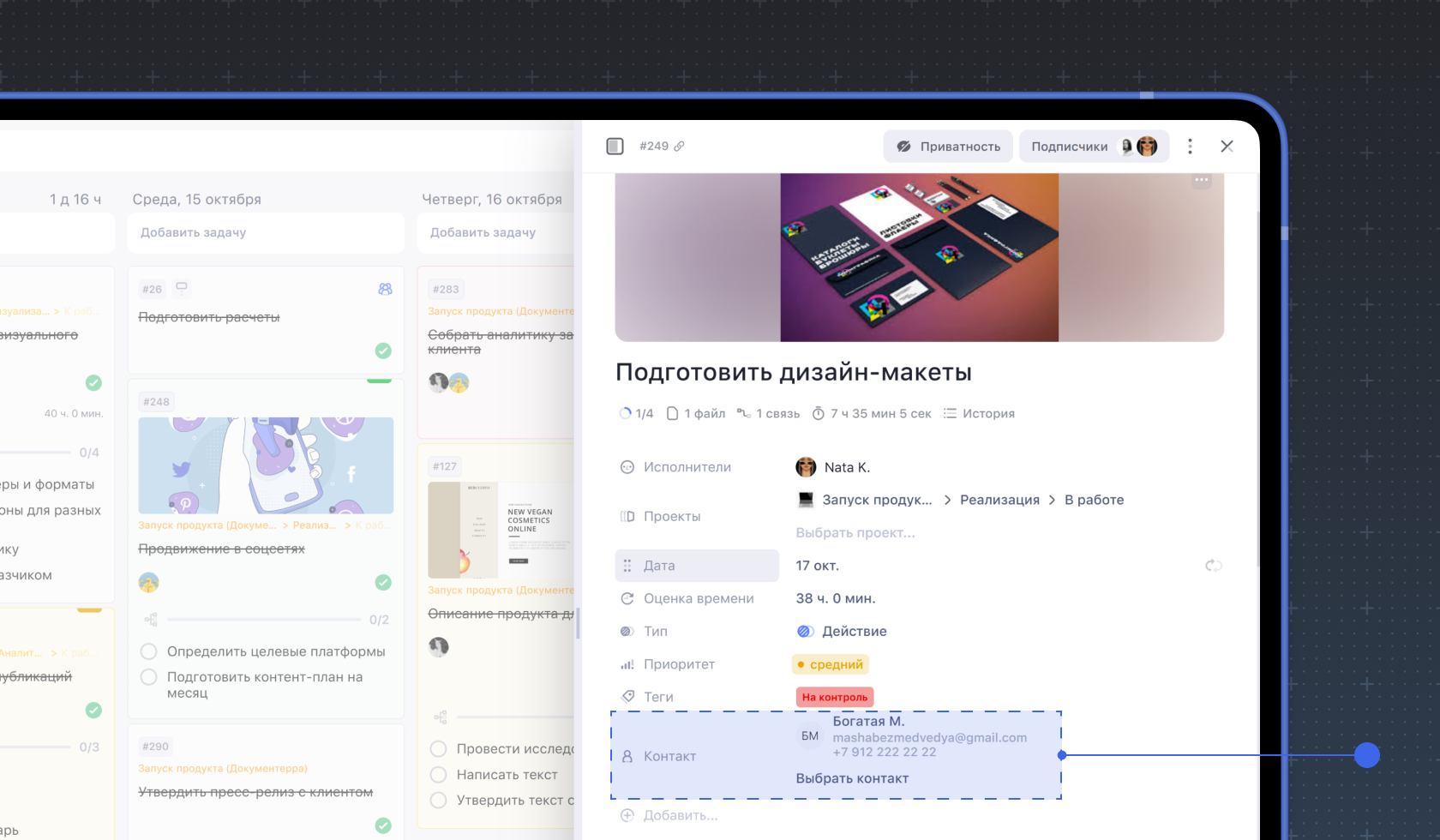Click 'Добавить задачу' field under Среда
Viewport: 1440px width, 840px height.
pyautogui.click(x=265, y=232)
